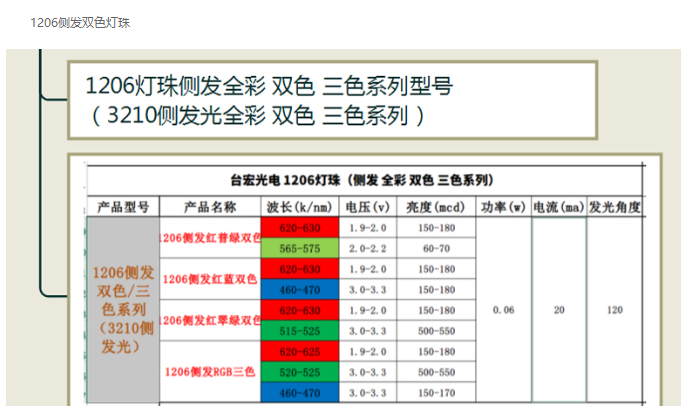Click brightness 150-180 beside 620-625
Viewport: 681px width, 406px height.
[x=436, y=351]
